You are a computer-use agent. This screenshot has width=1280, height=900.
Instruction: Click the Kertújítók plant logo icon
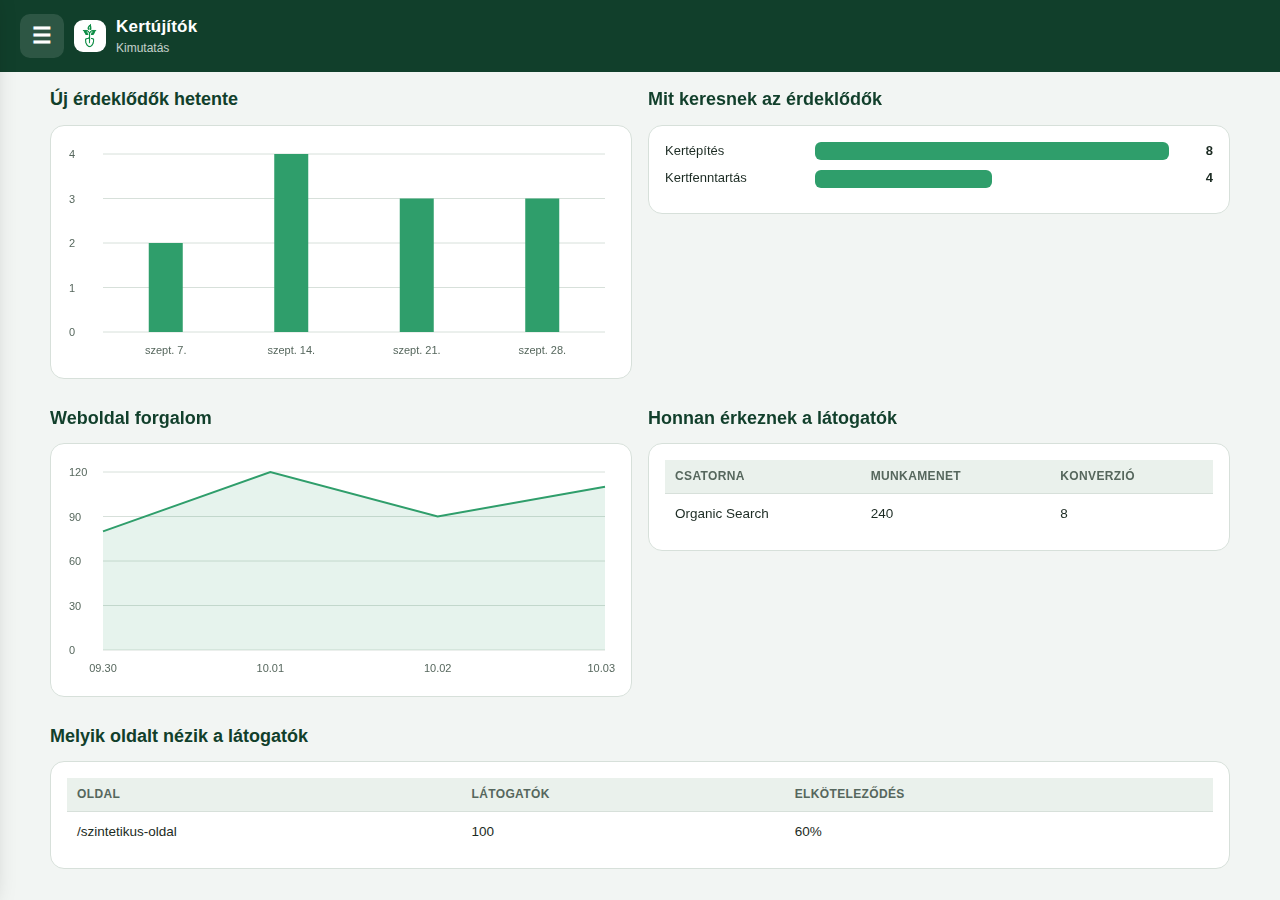tap(90, 36)
